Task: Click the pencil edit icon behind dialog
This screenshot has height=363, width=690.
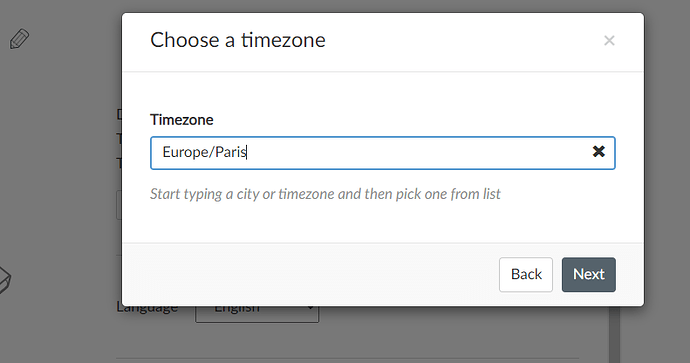Action: click(x=19, y=39)
